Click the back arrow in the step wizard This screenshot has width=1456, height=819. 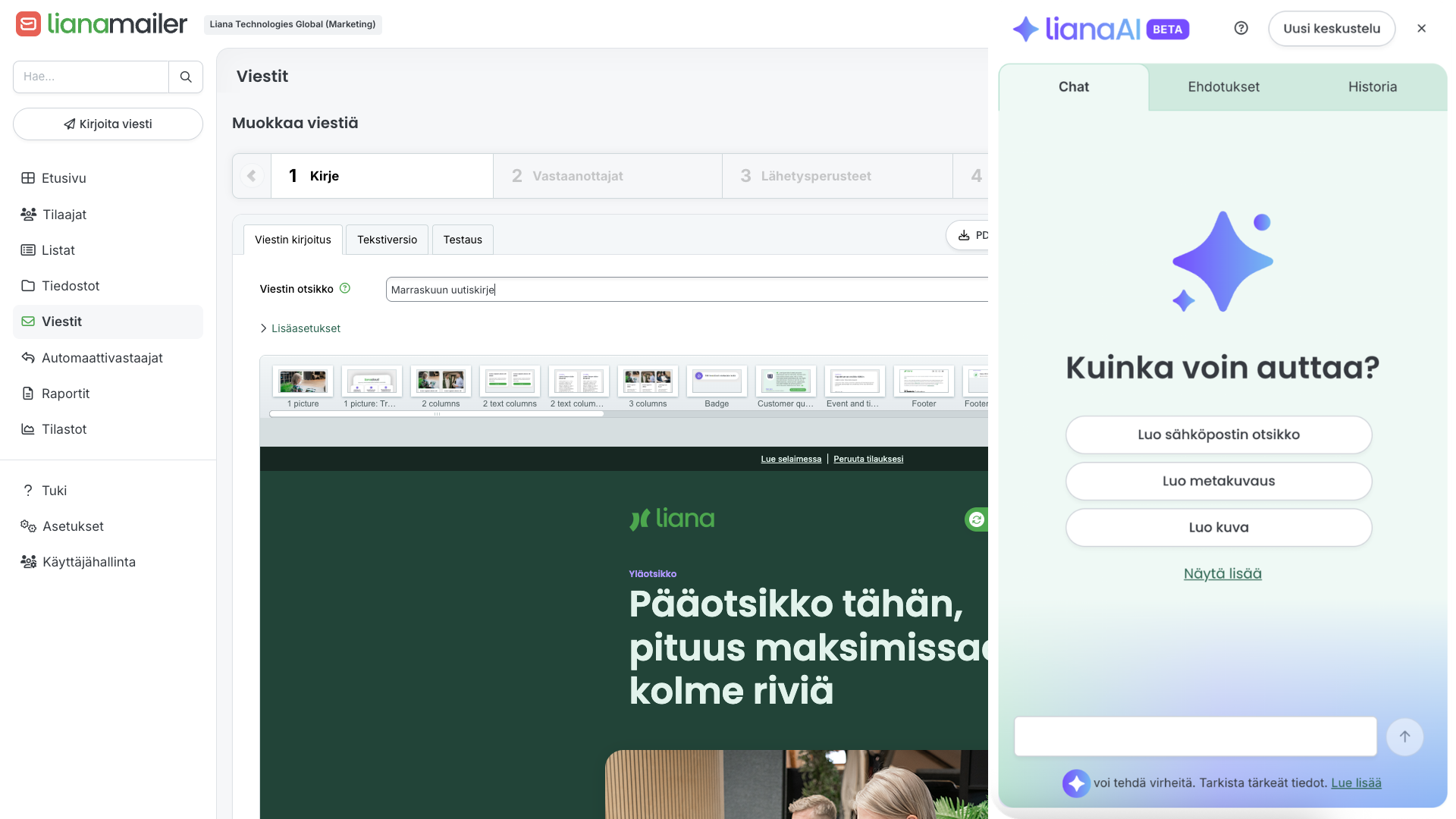point(252,176)
